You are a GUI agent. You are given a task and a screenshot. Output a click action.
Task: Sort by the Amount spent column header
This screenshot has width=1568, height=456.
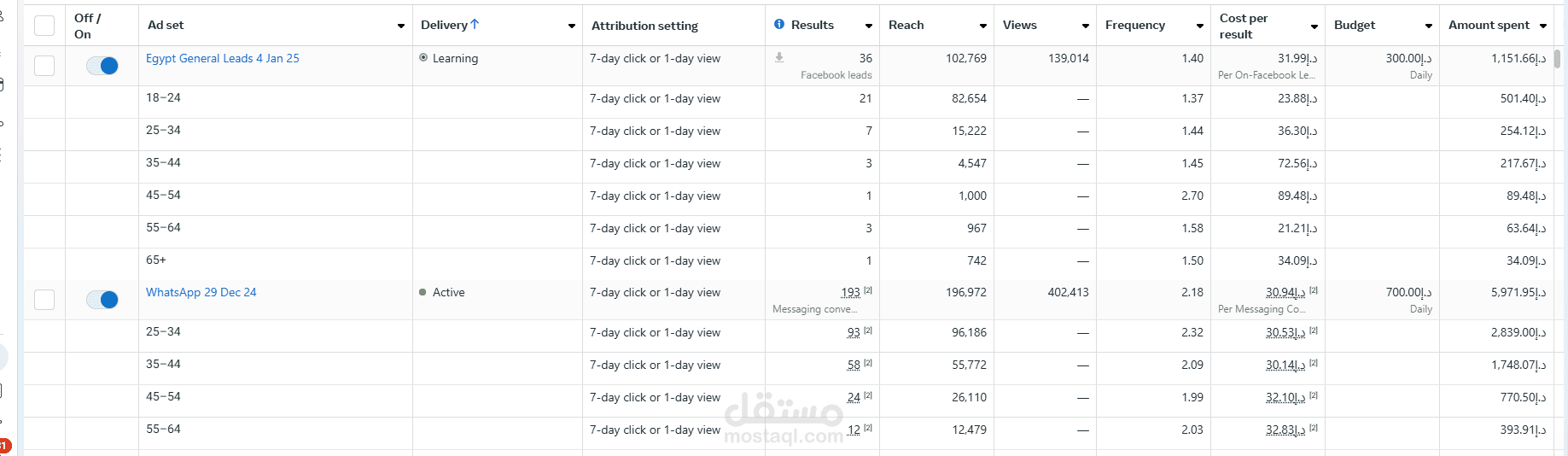(x=1489, y=26)
